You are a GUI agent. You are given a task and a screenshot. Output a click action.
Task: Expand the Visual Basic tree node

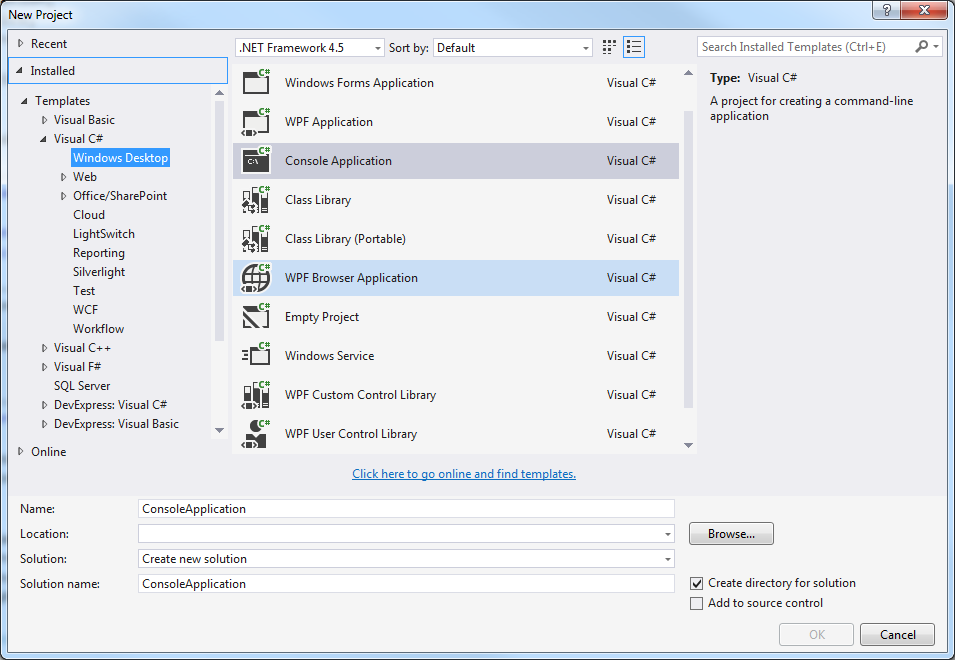(x=44, y=120)
